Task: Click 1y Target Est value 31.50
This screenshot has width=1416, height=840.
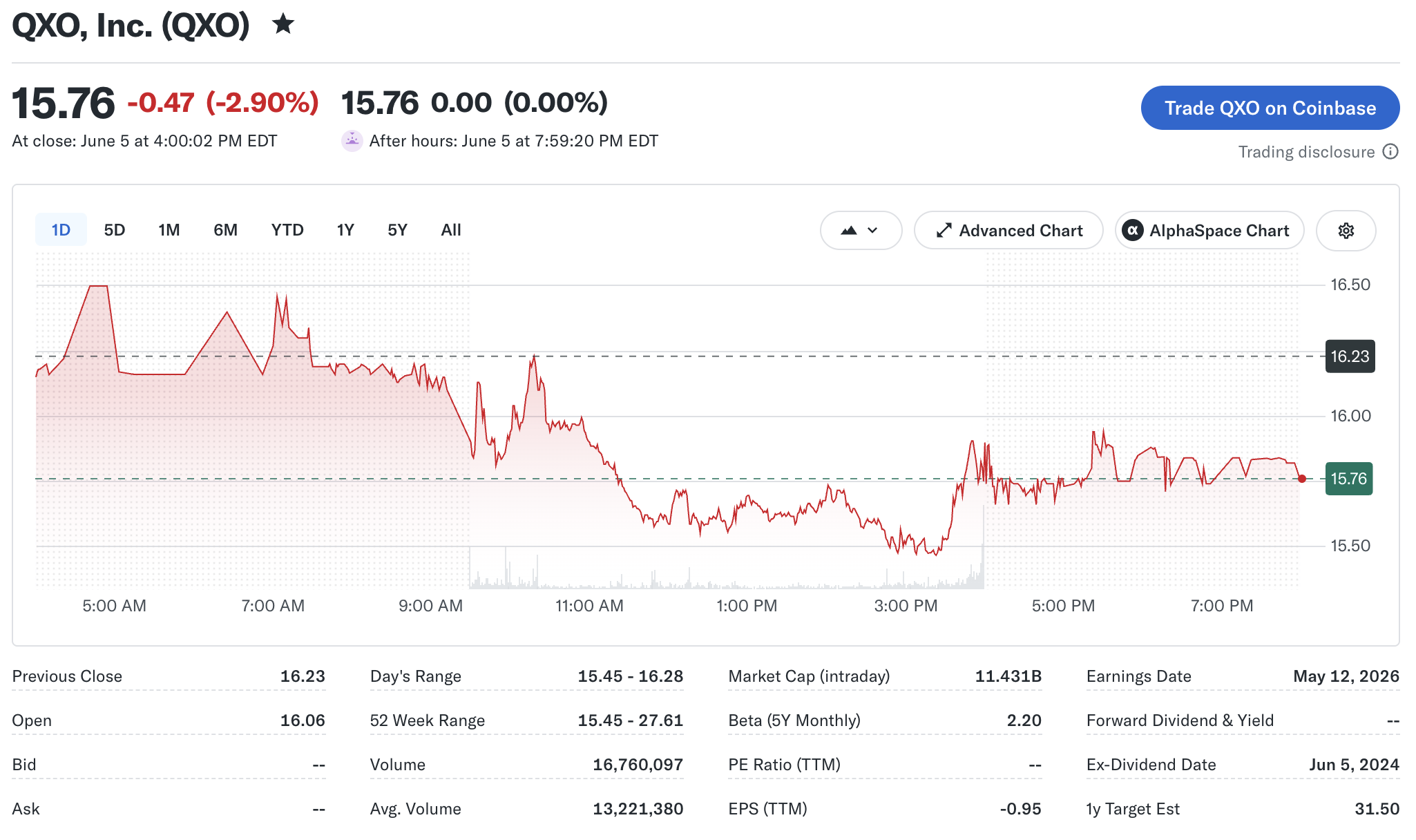Action: (1377, 809)
